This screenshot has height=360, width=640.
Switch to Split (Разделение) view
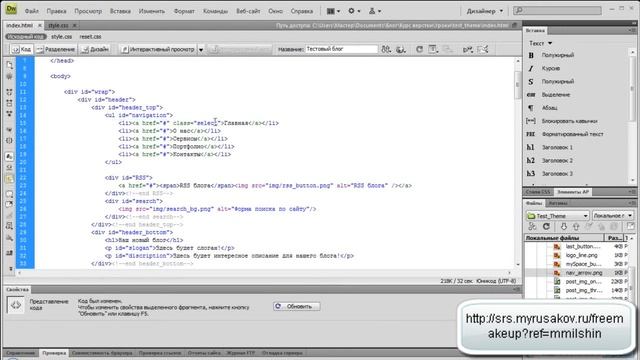click(x=56, y=49)
